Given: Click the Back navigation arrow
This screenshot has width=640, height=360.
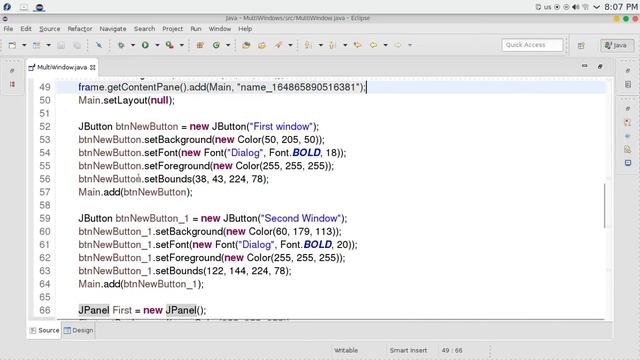Looking at the screenshot, I should [373, 45].
